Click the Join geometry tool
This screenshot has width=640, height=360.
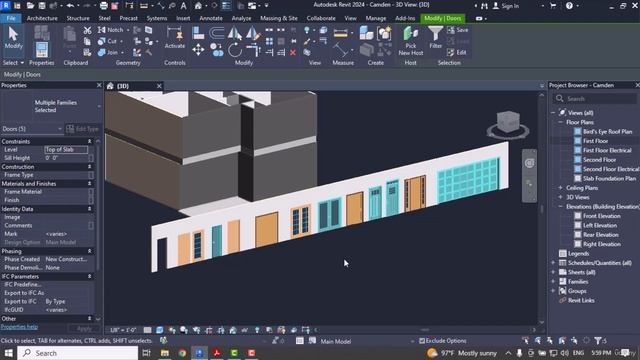(x=108, y=52)
